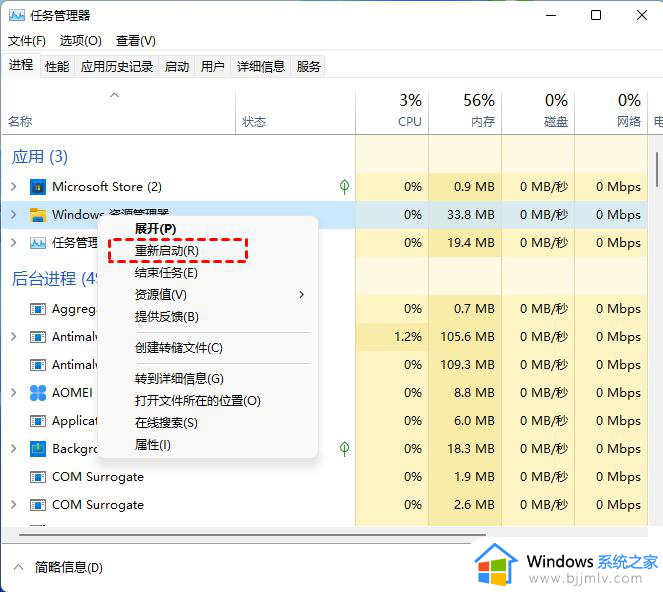This screenshot has height=592, width=663.
Task: Click the green leaf status icon for Microsoft Store
Action: 345,186
